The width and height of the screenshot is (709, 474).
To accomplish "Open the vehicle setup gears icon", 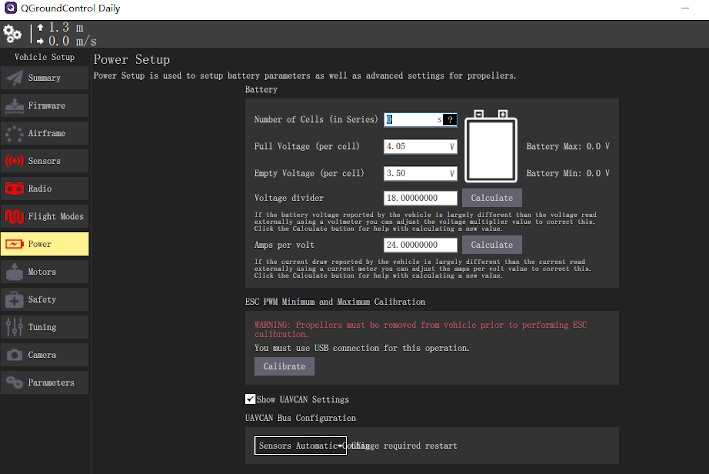I will (12, 34).
